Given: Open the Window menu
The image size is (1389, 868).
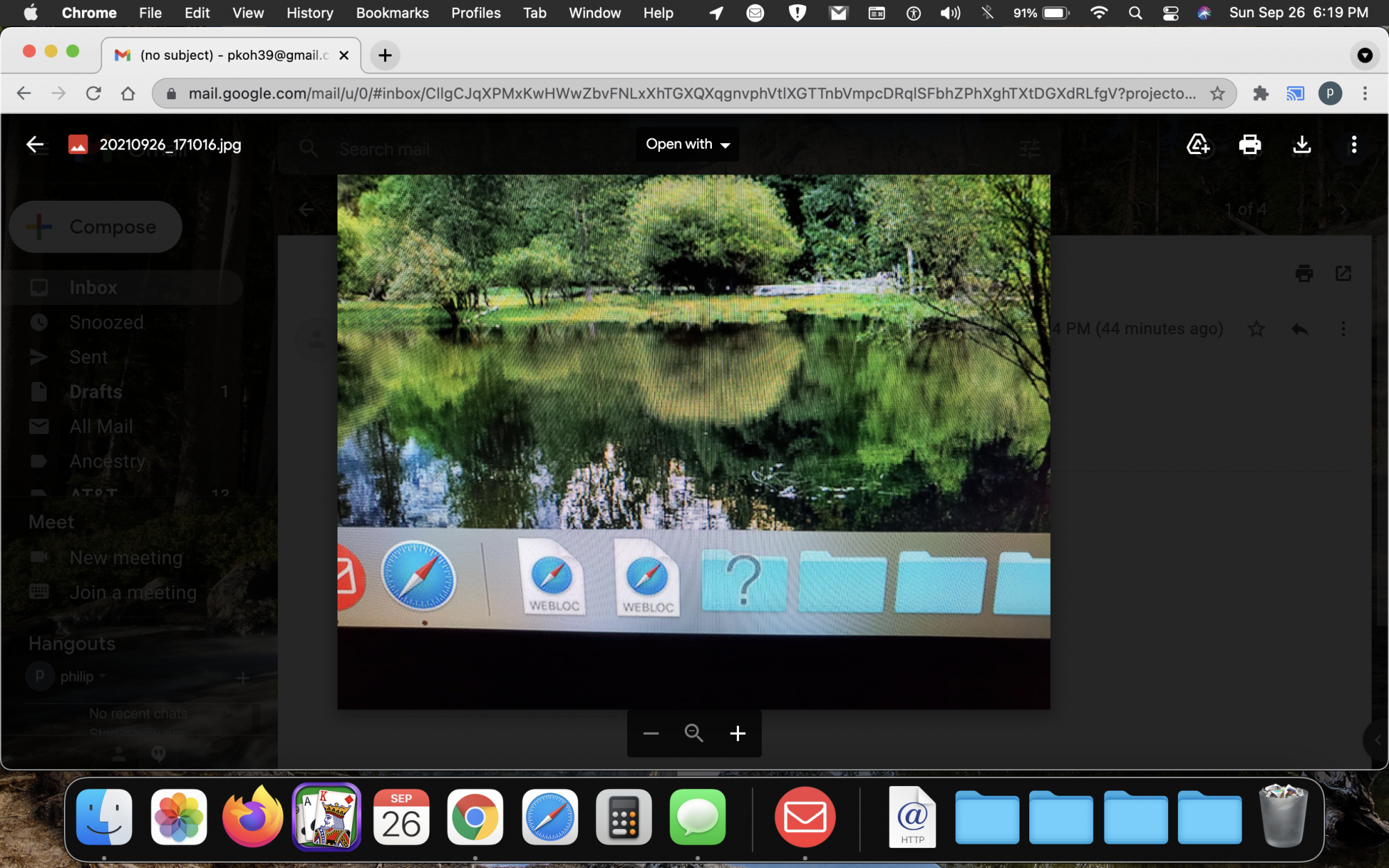Looking at the screenshot, I should coord(594,12).
